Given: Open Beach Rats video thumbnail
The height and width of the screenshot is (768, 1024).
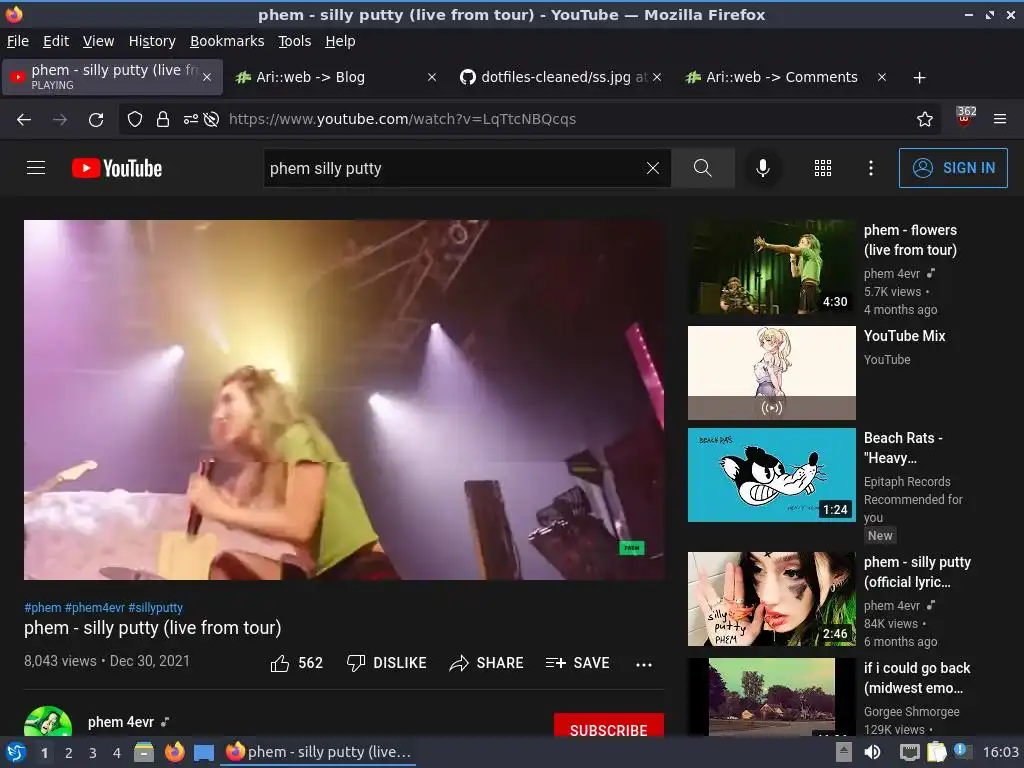Looking at the screenshot, I should tap(771, 475).
